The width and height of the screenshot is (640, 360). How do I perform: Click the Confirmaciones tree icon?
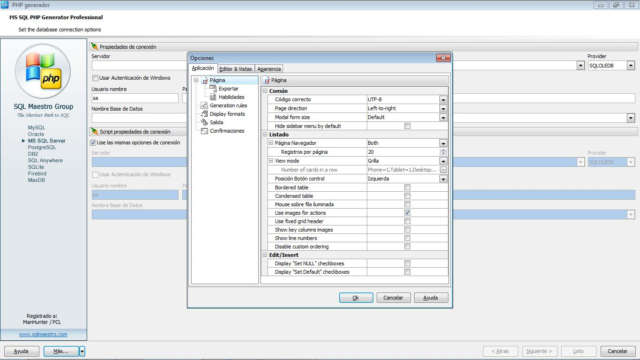point(204,131)
